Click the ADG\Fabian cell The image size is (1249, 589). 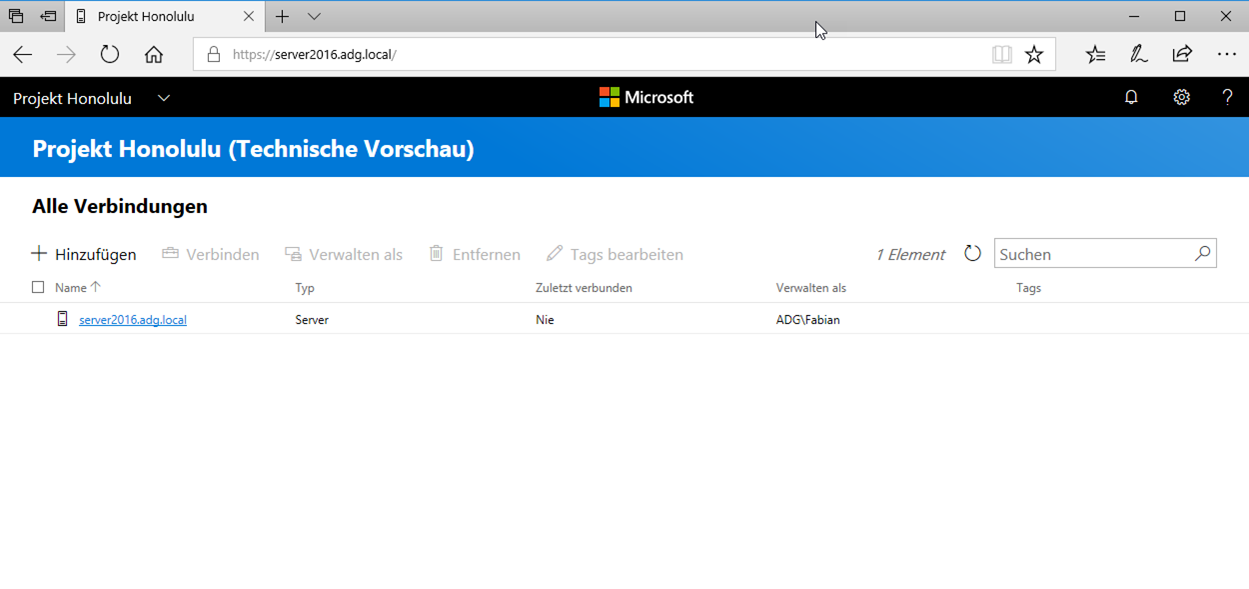click(808, 320)
